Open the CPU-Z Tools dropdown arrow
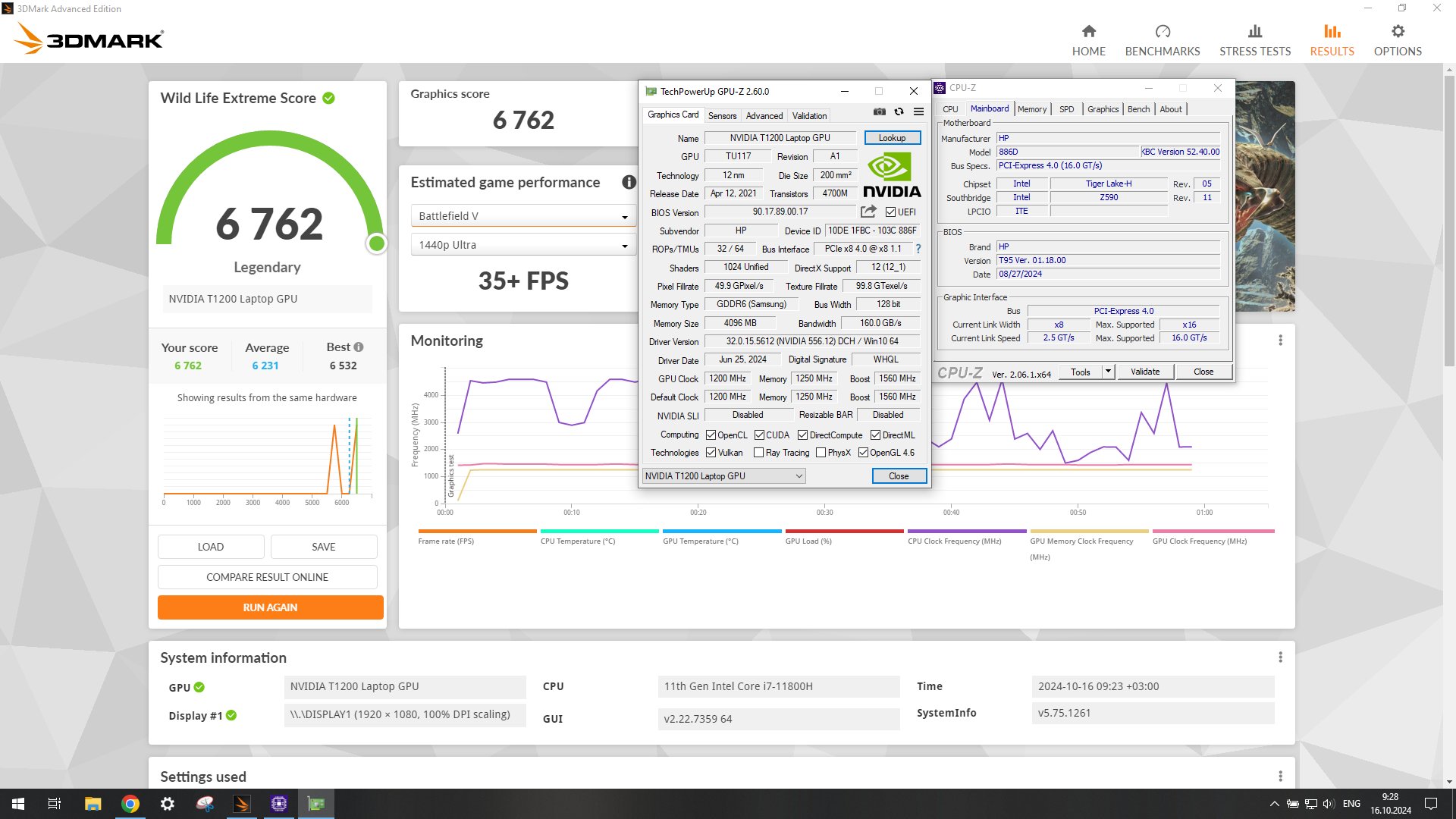 tap(1108, 372)
